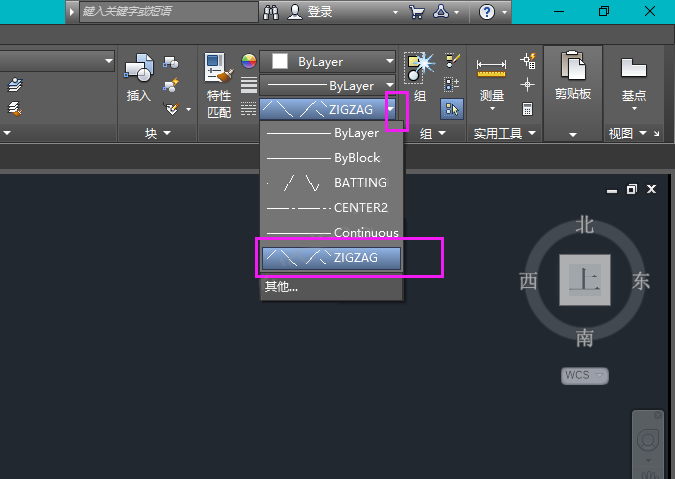Screen dimensions: 675x479
Task: Click South (南) on the ViewCube compass
Action: coord(585,338)
